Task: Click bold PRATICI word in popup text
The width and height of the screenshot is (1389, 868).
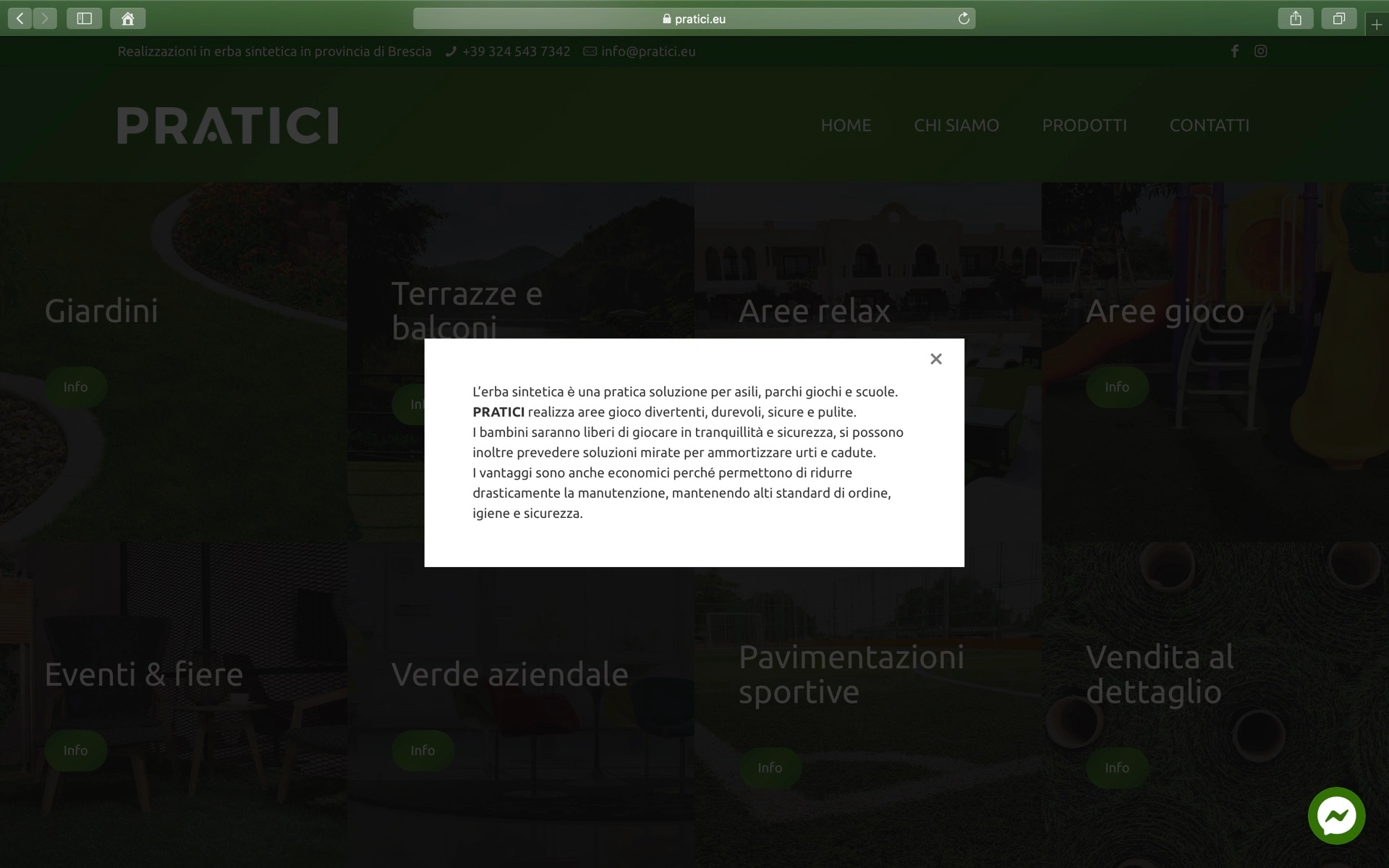Action: (498, 412)
